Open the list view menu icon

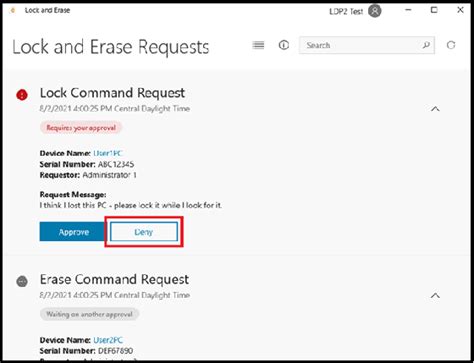click(258, 45)
